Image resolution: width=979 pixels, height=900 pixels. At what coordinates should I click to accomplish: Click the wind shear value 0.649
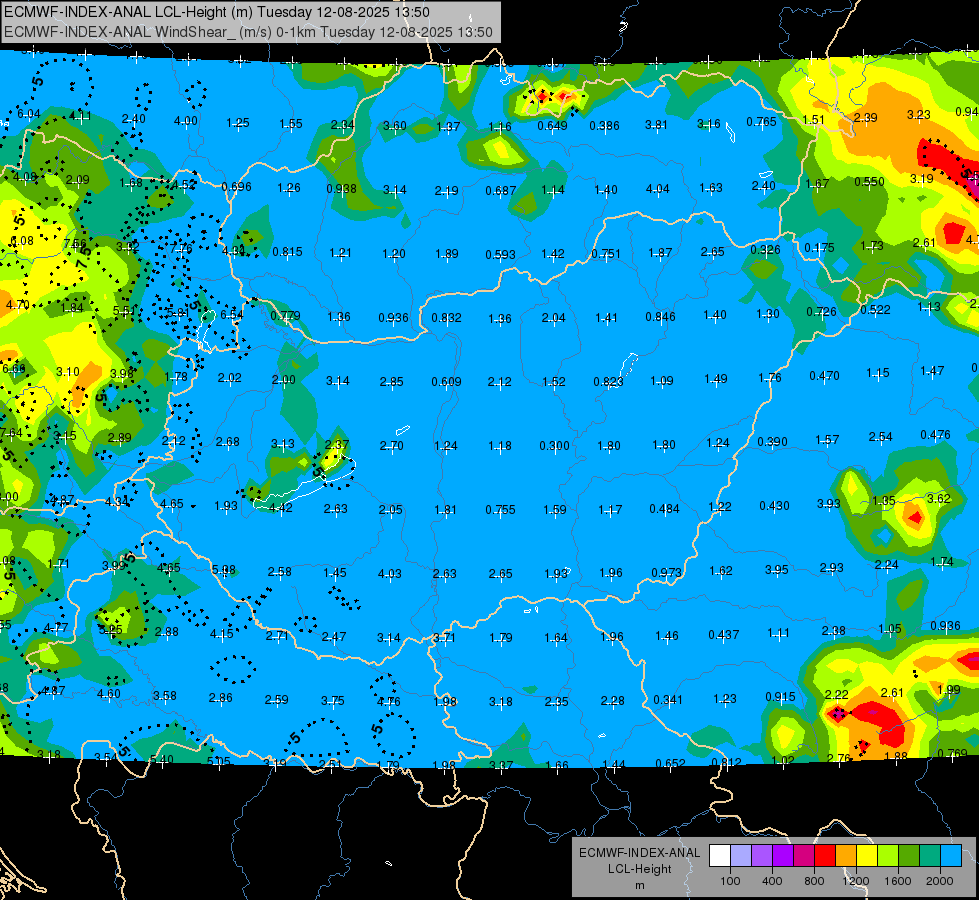tap(553, 126)
